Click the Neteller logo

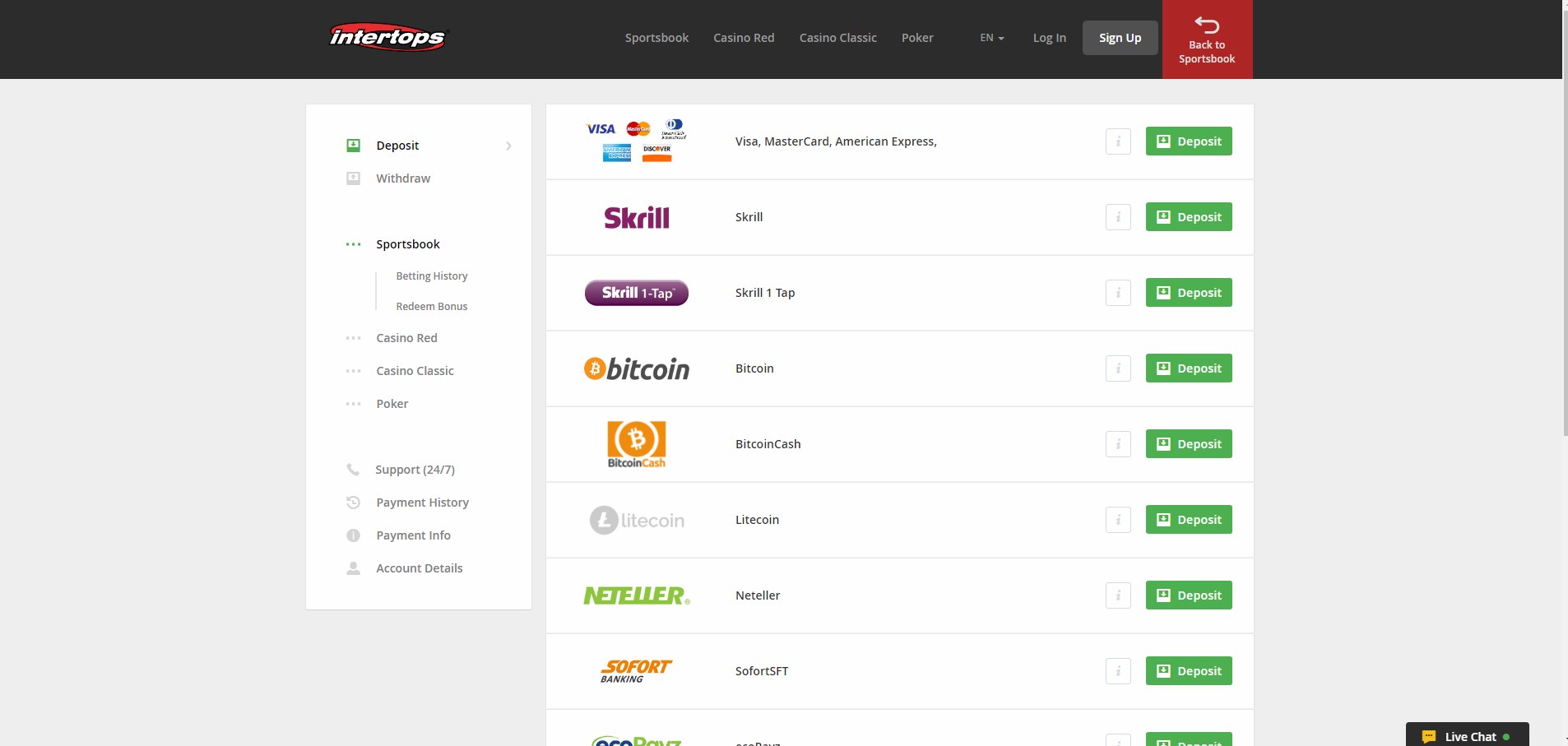tap(637, 595)
